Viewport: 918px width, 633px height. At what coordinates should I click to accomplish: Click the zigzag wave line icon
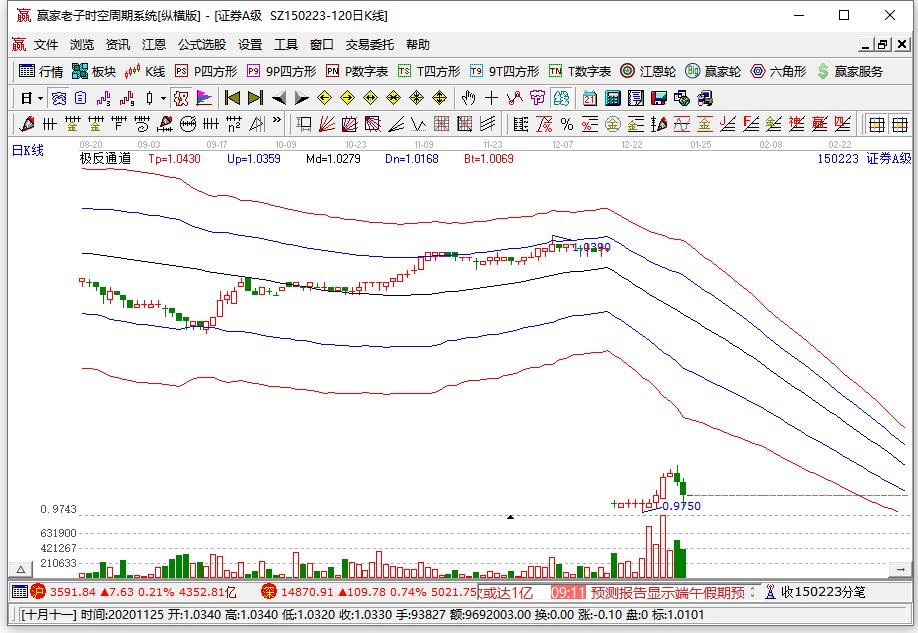tap(419, 124)
